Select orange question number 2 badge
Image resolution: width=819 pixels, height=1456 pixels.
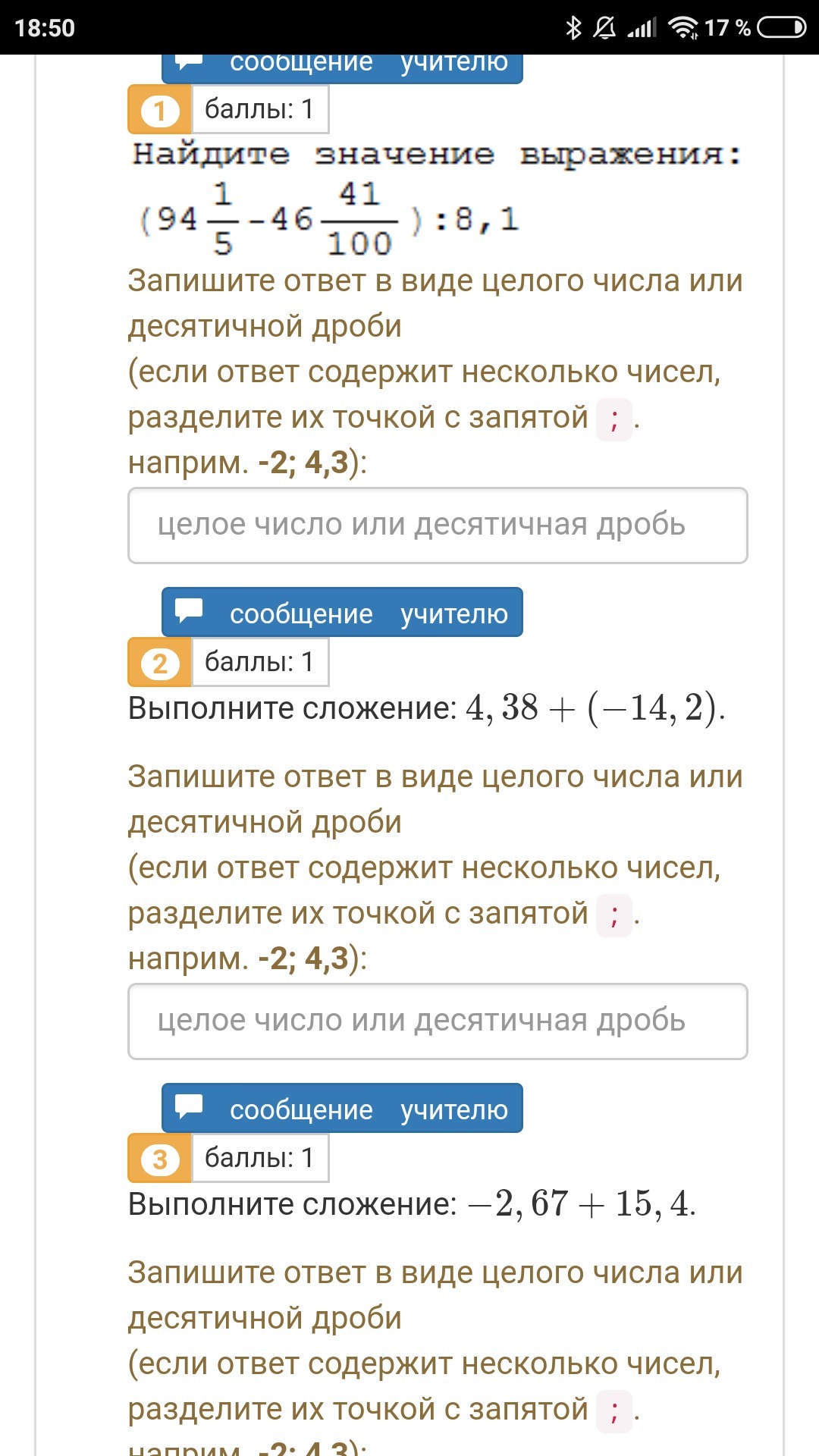click(x=159, y=663)
